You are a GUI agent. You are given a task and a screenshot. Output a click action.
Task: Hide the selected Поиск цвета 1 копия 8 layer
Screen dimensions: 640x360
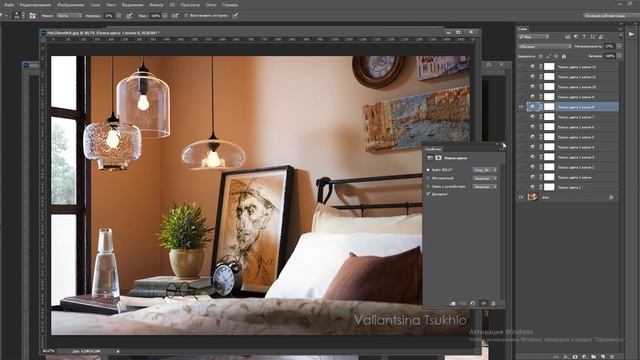(x=520, y=107)
